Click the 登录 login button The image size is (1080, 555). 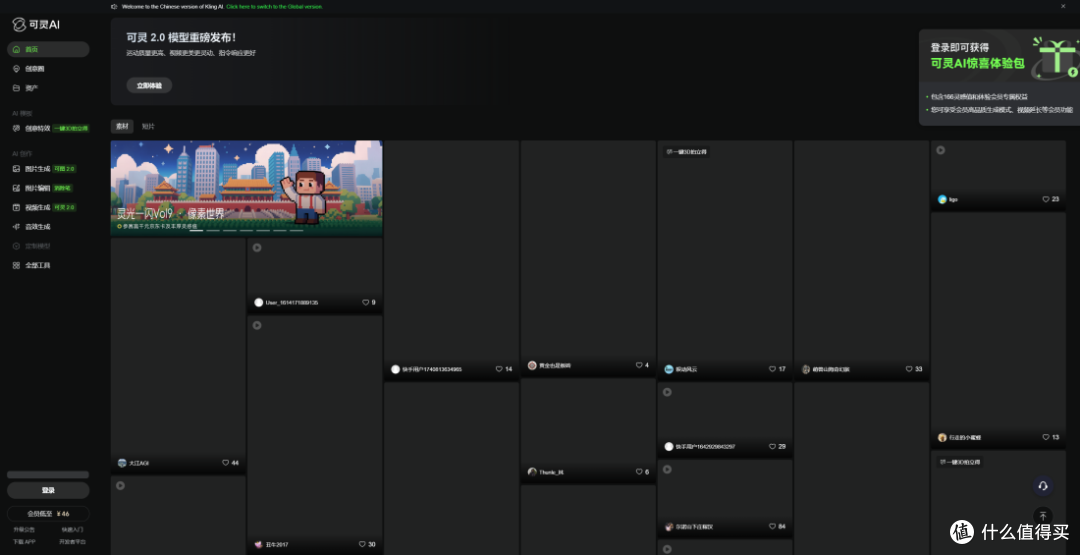point(48,490)
